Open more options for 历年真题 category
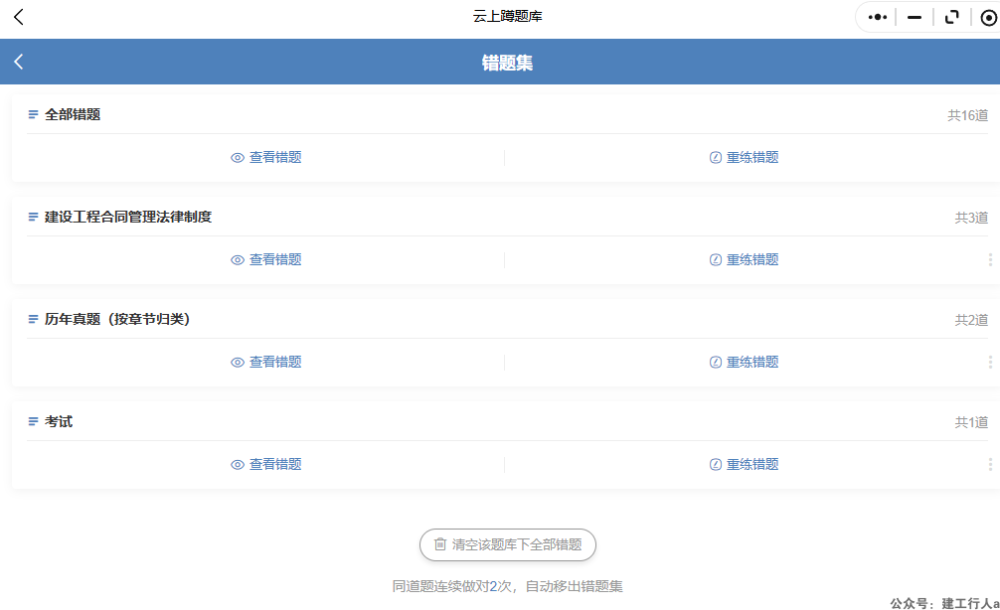This screenshot has height=610, width=1000. (990, 363)
